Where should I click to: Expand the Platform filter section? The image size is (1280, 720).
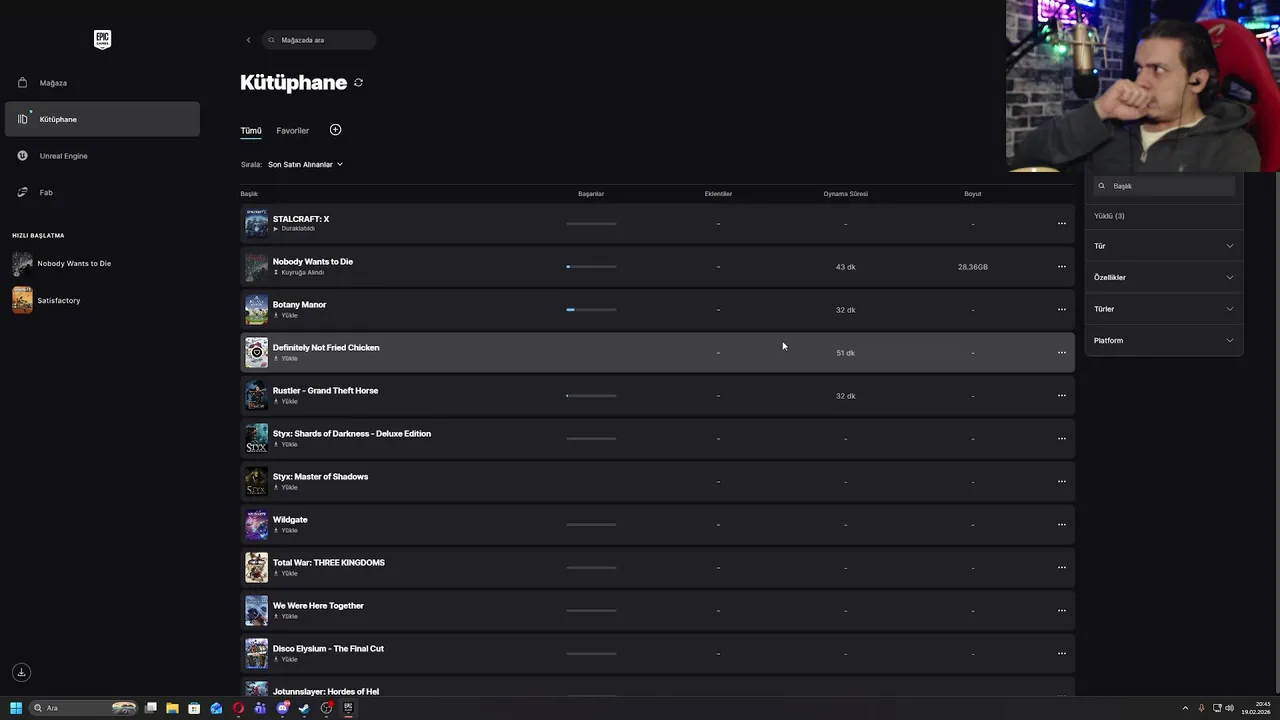click(x=1164, y=340)
